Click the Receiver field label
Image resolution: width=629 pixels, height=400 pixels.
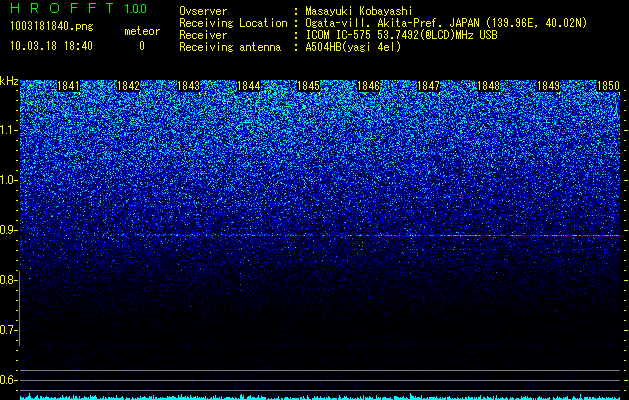[203, 35]
